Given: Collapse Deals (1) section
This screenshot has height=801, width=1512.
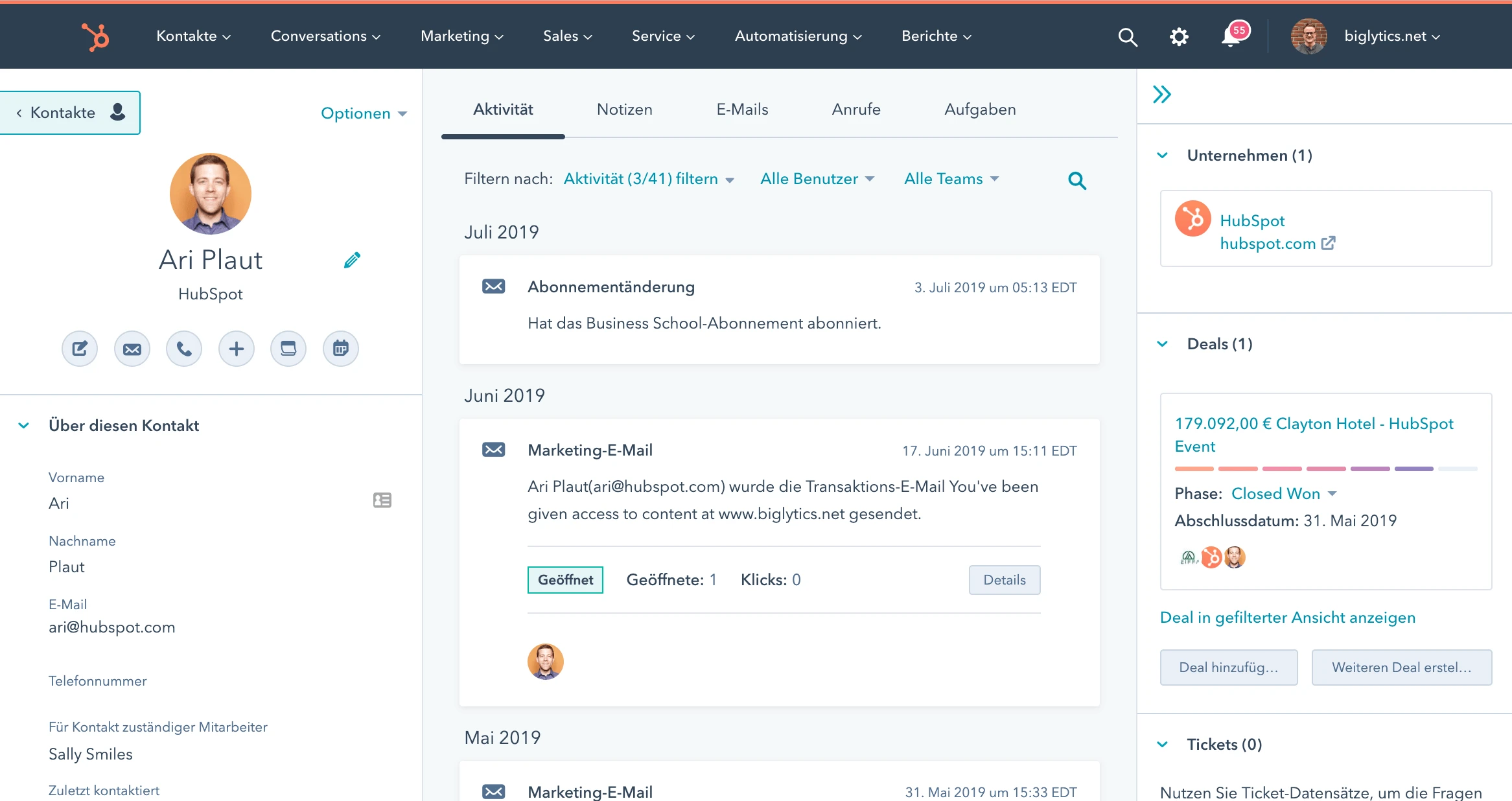Looking at the screenshot, I should pos(1163,344).
